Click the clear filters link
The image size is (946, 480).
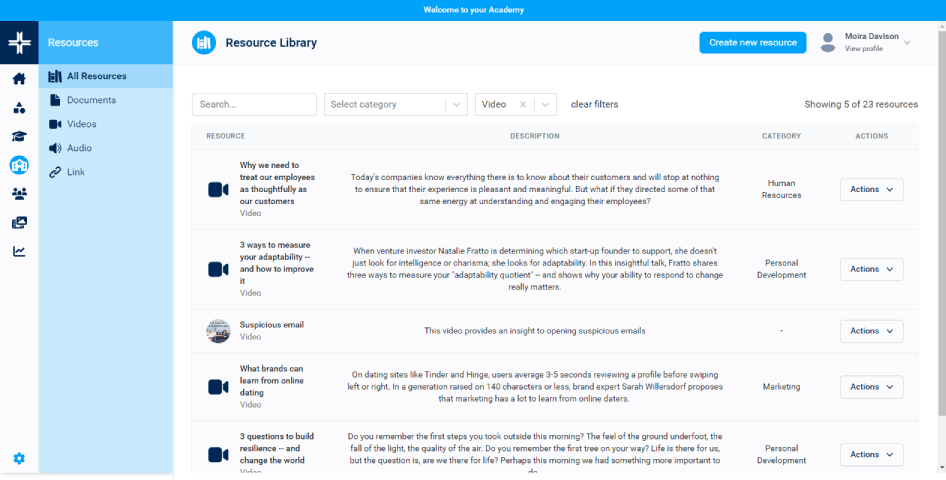tap(594, 104)
